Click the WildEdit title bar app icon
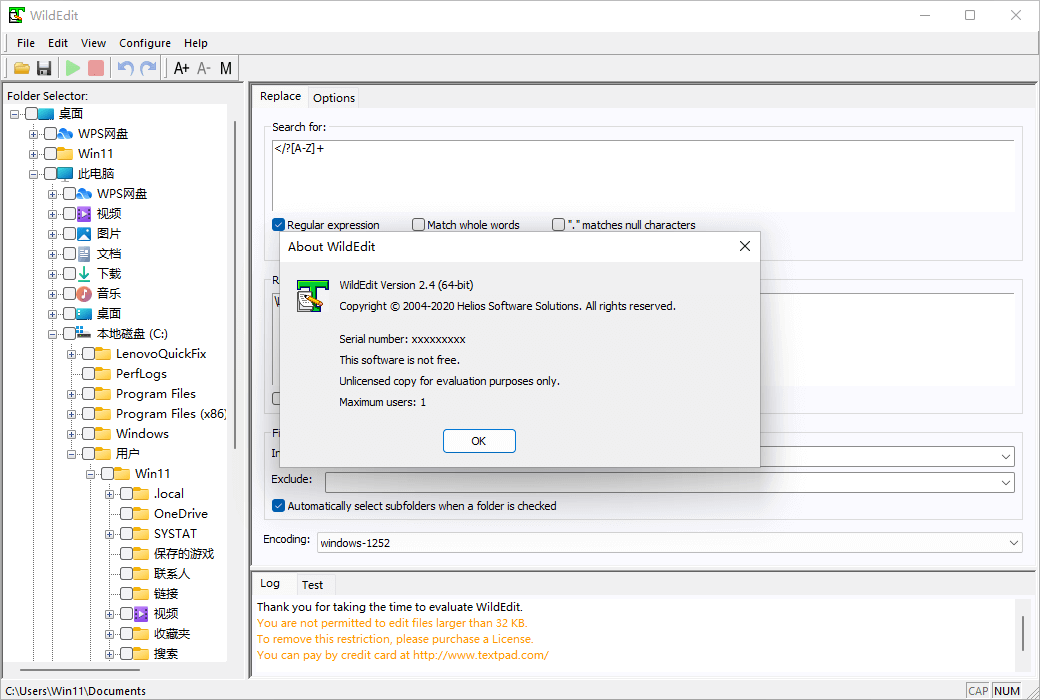1040x700 pixels. [x=16, y=15]
